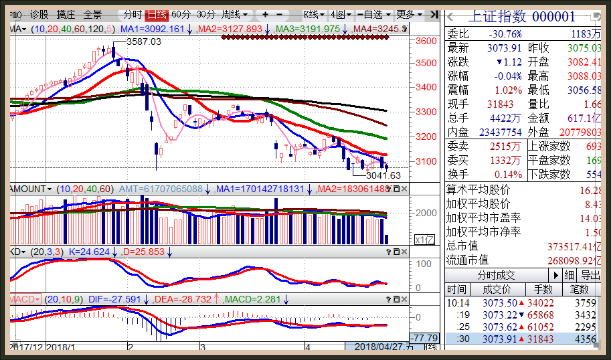Switch to 分时 intraday view
Image resolution: width=611 pixels, height=360 pixels.
[x=132, y=15]
